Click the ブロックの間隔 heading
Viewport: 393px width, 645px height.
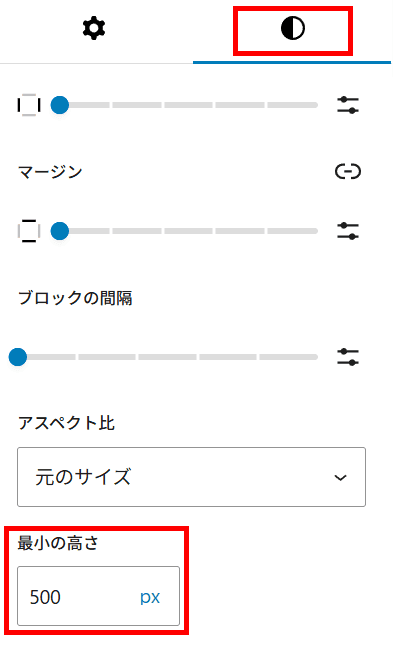click(x=75, y=298)
